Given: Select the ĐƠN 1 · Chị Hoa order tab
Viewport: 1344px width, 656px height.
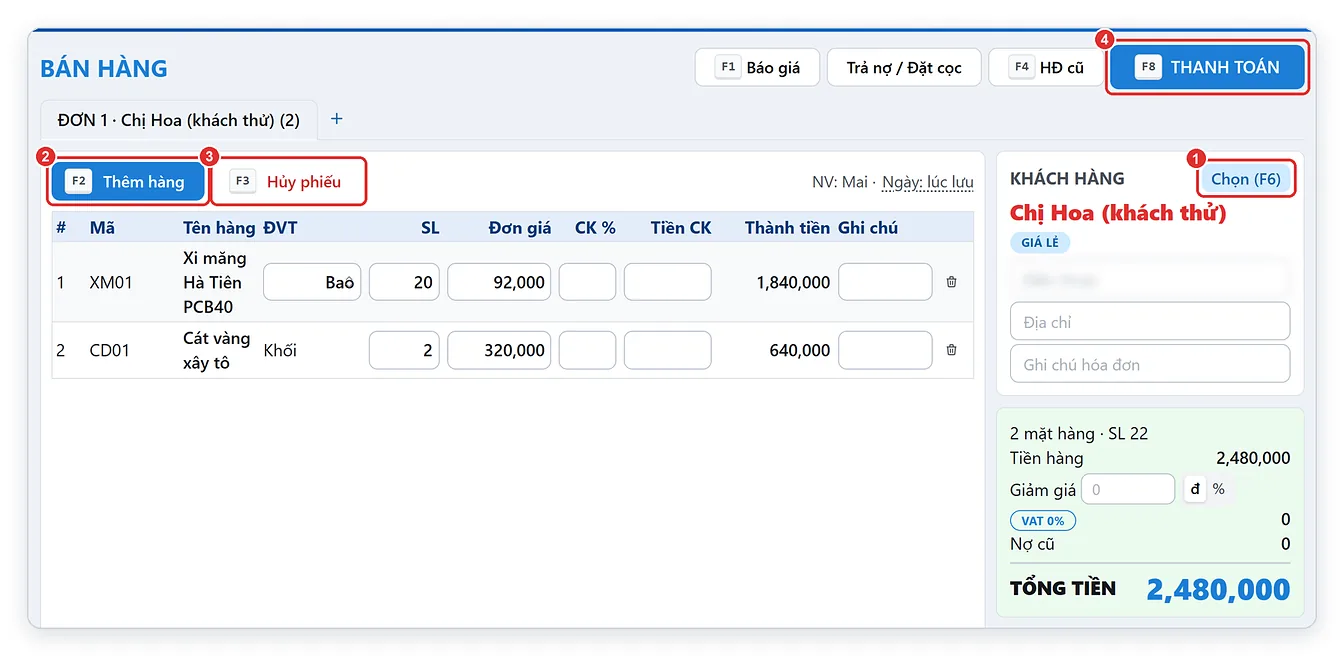Looking at the screenshot, I should 179,120.
